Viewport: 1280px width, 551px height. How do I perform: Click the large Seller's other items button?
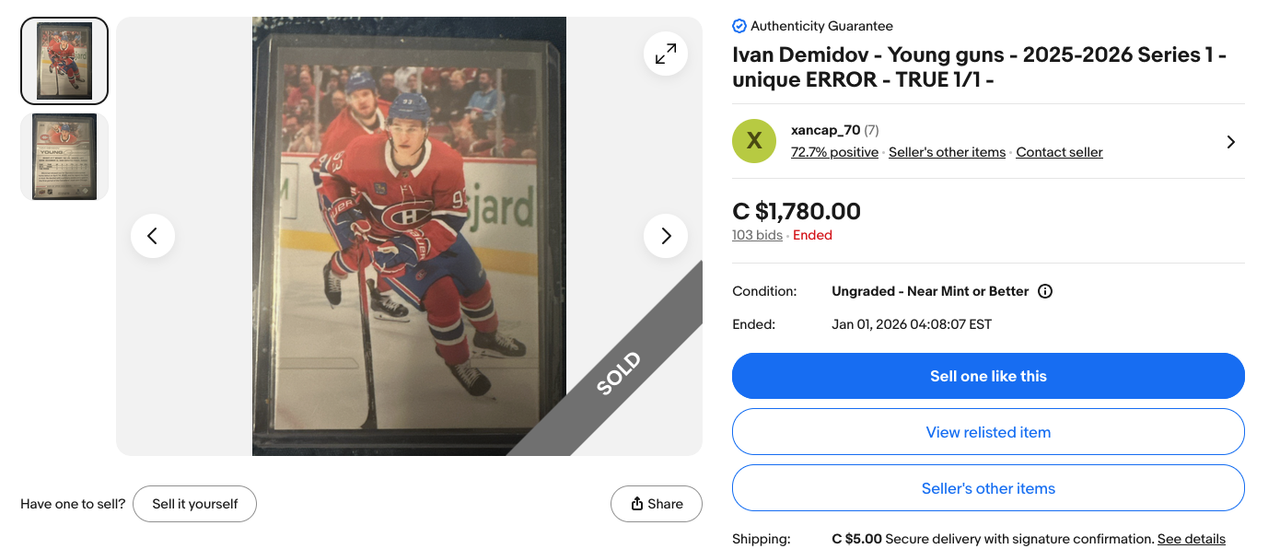coord(988,488)
